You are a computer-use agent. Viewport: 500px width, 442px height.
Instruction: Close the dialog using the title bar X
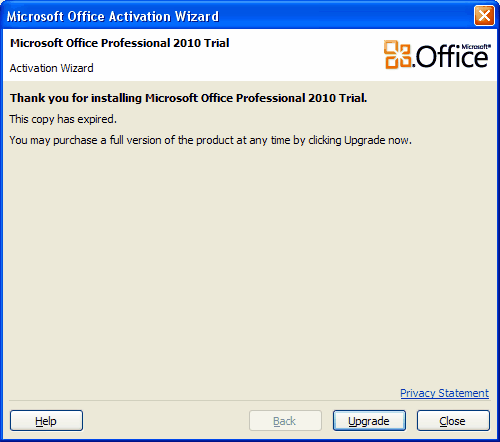pos(484,15)
